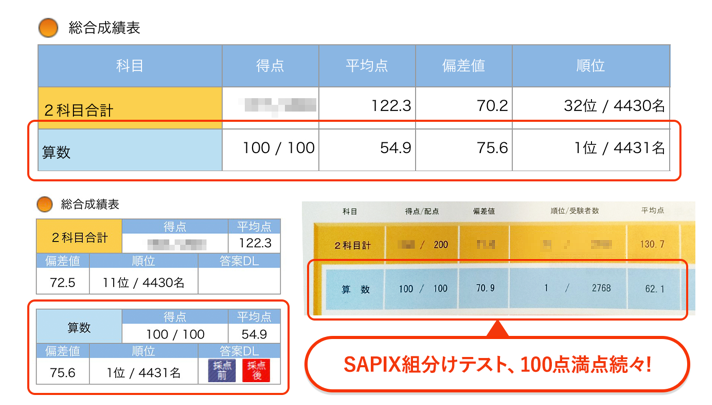Click the larger 総合成績表 heading above the big table
This screenshot has width=712, height=405.
[x=104, y=28]
